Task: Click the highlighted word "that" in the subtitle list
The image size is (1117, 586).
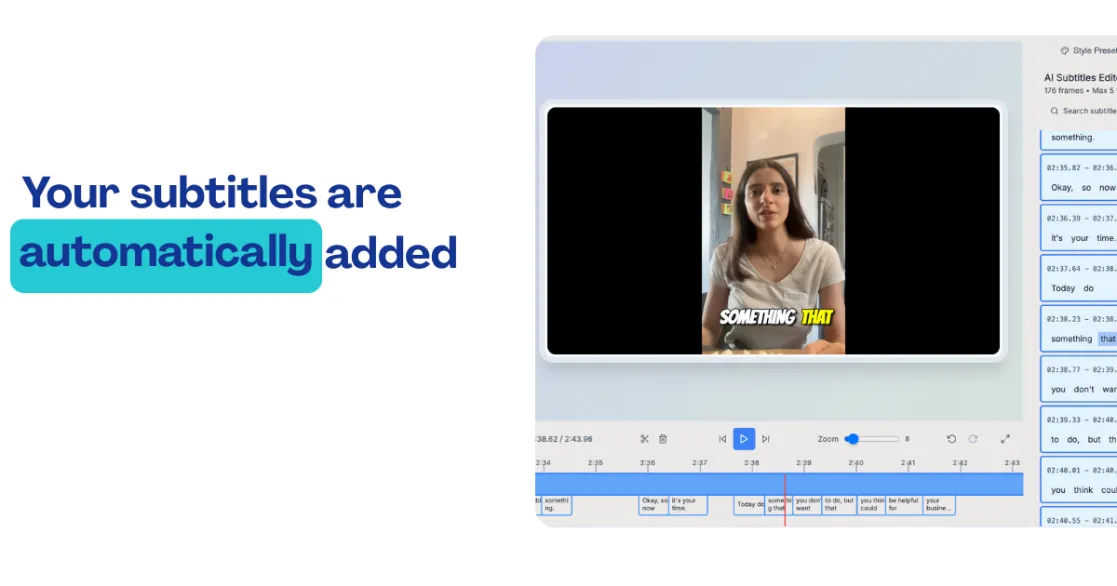Action: point(1107,339)
